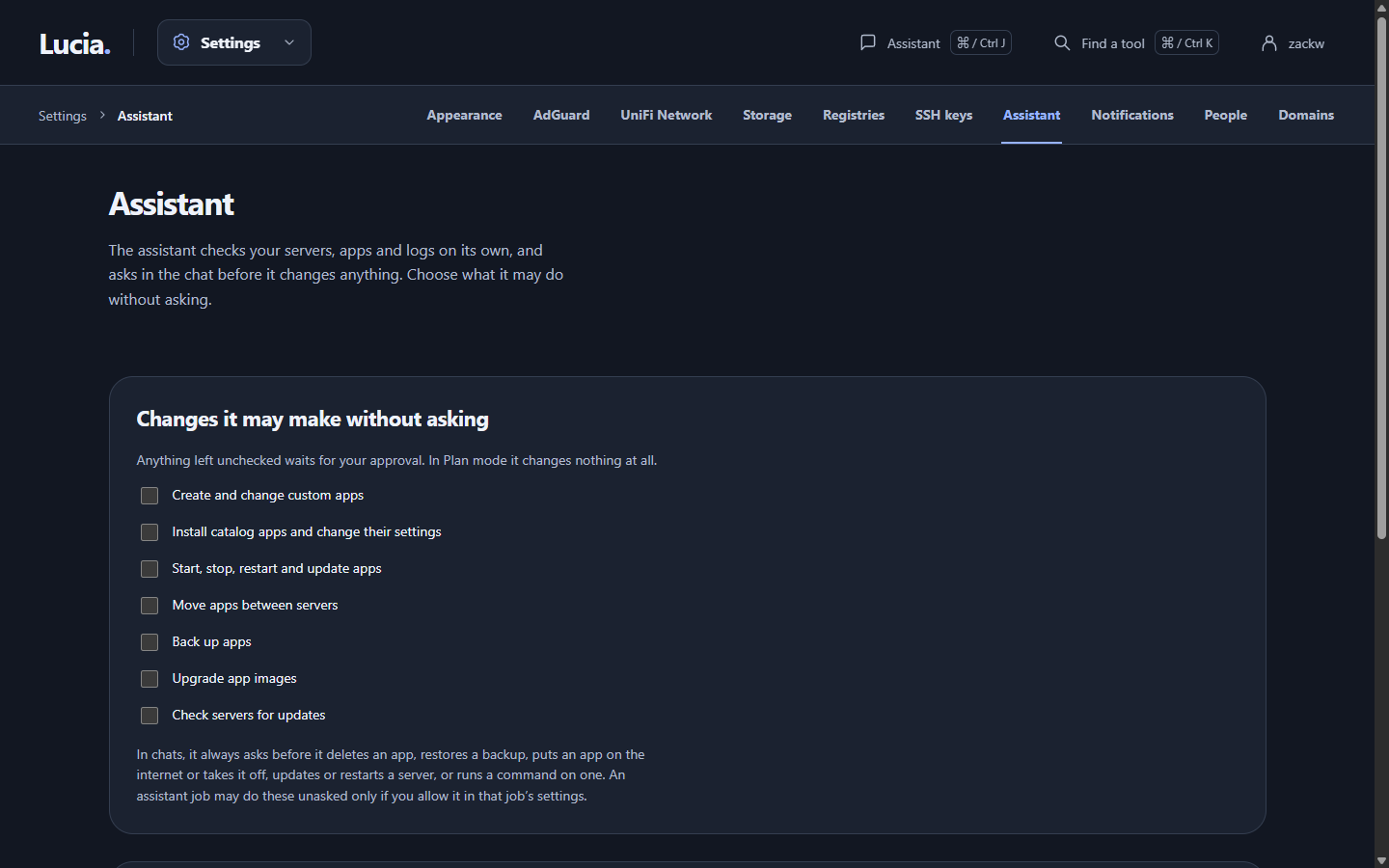The width and height of the screenshot is (1389, 868).
Task: Go to the Settings breadcrumb link
Action: [63, 116]
